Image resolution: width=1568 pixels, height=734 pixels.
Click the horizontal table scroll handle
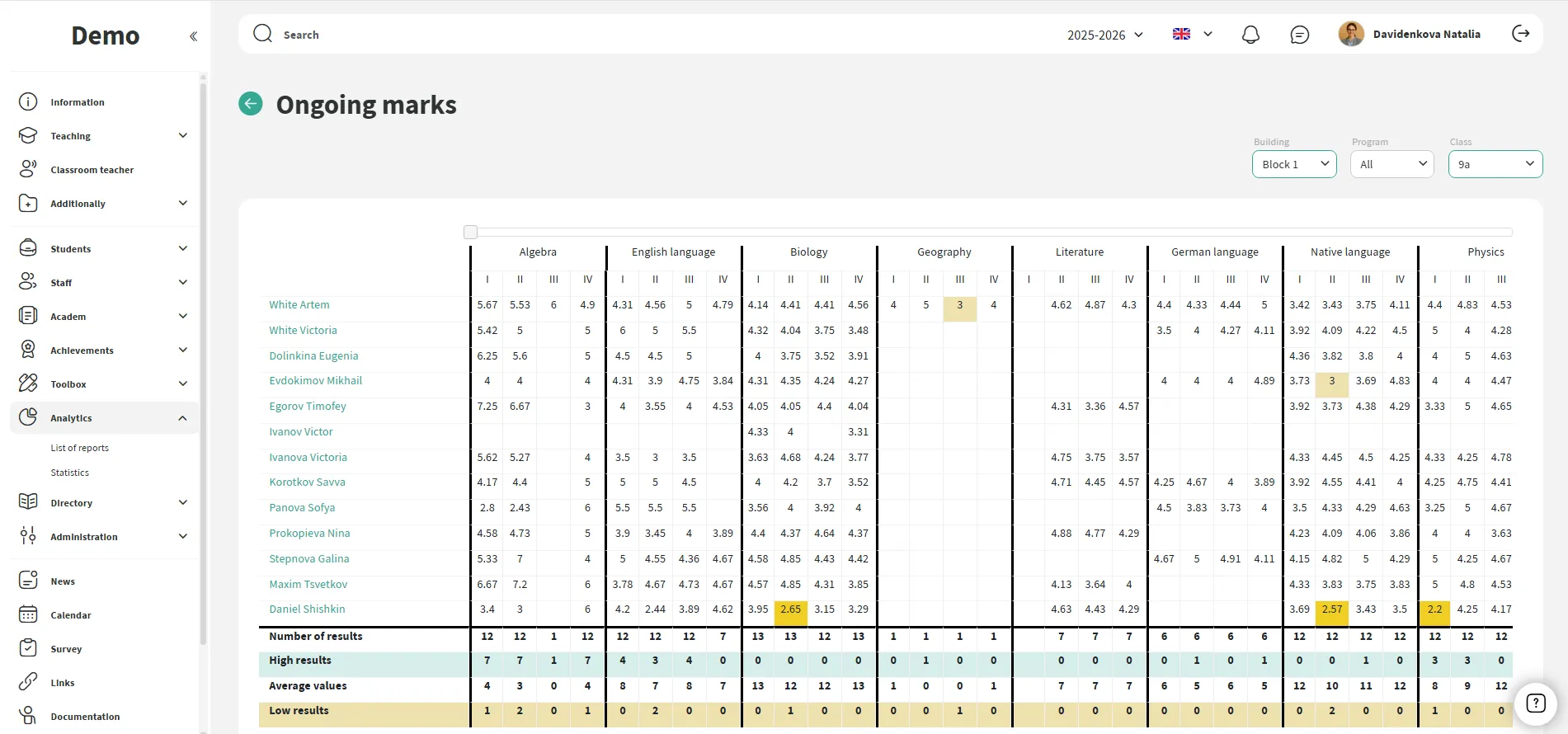point(471,233)
